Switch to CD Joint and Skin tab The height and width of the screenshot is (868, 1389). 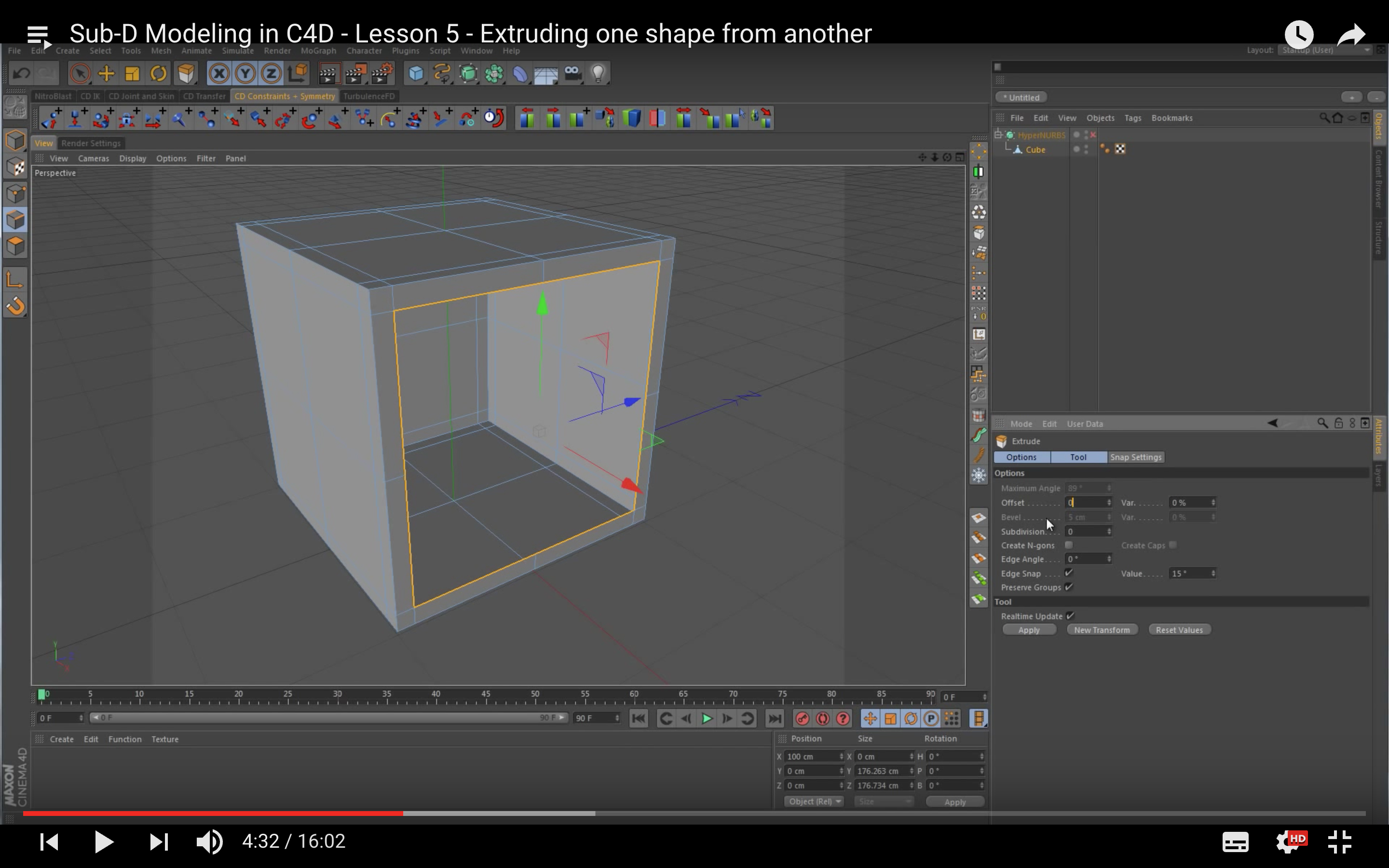pyautogui.click(x=141, y=96)
